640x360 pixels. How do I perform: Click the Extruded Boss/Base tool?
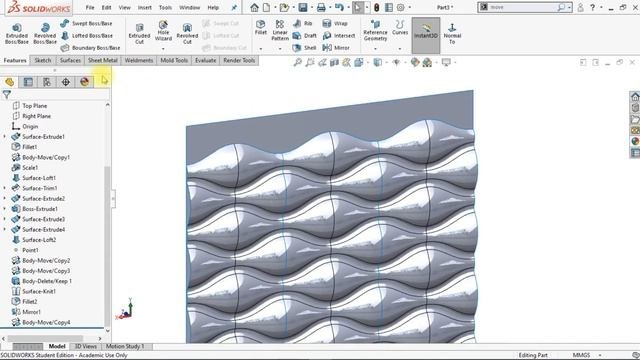(x=17, y=33)
